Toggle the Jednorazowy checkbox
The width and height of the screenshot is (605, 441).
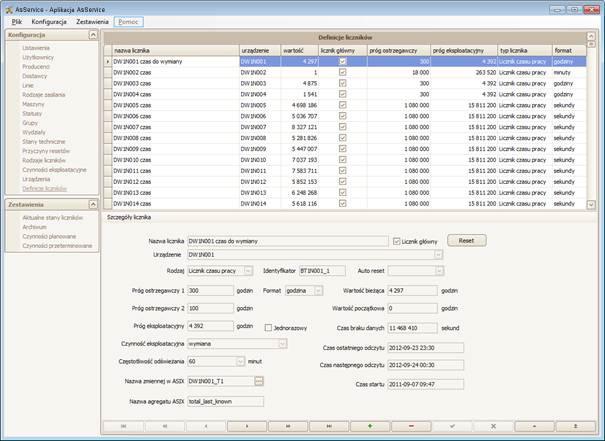(x=268, y=328)
